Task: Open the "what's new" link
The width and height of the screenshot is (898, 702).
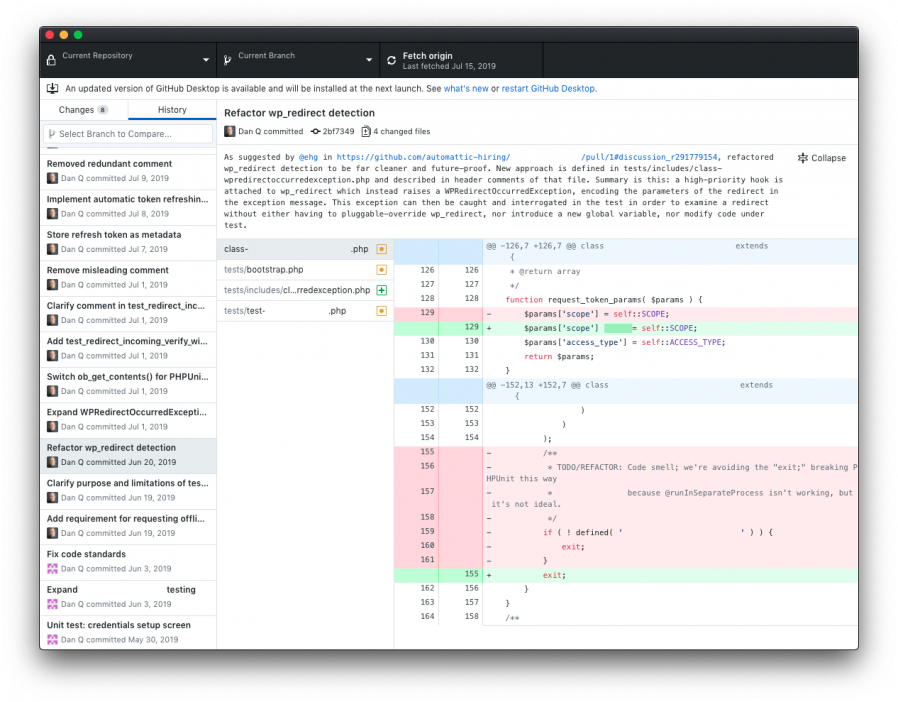Action: [x=466, y=89]
